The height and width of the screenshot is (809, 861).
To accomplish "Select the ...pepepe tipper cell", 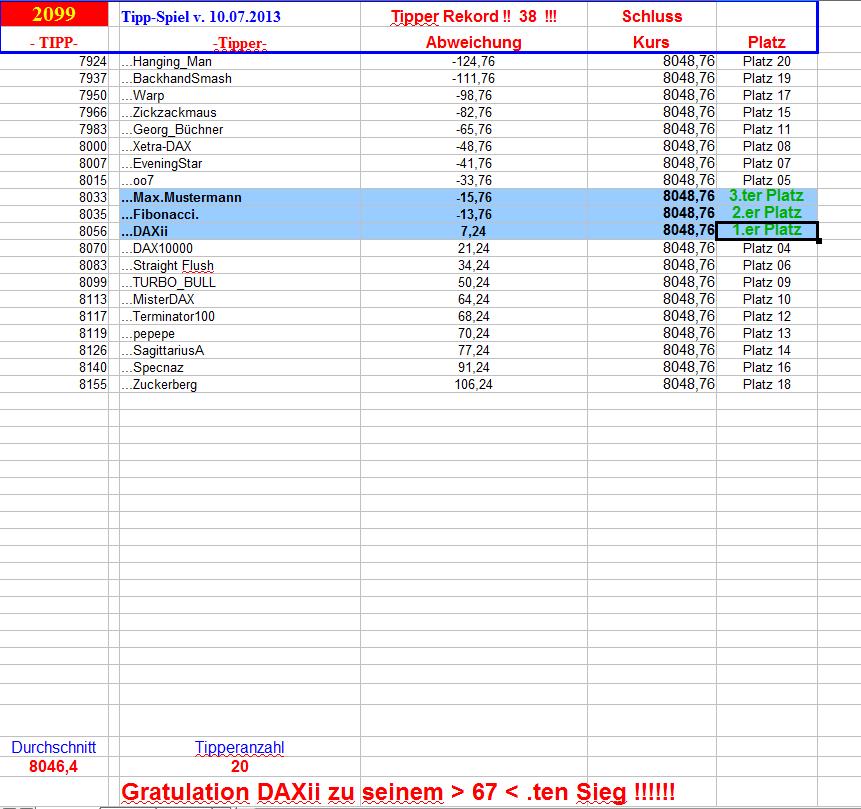I will point(239,334).
